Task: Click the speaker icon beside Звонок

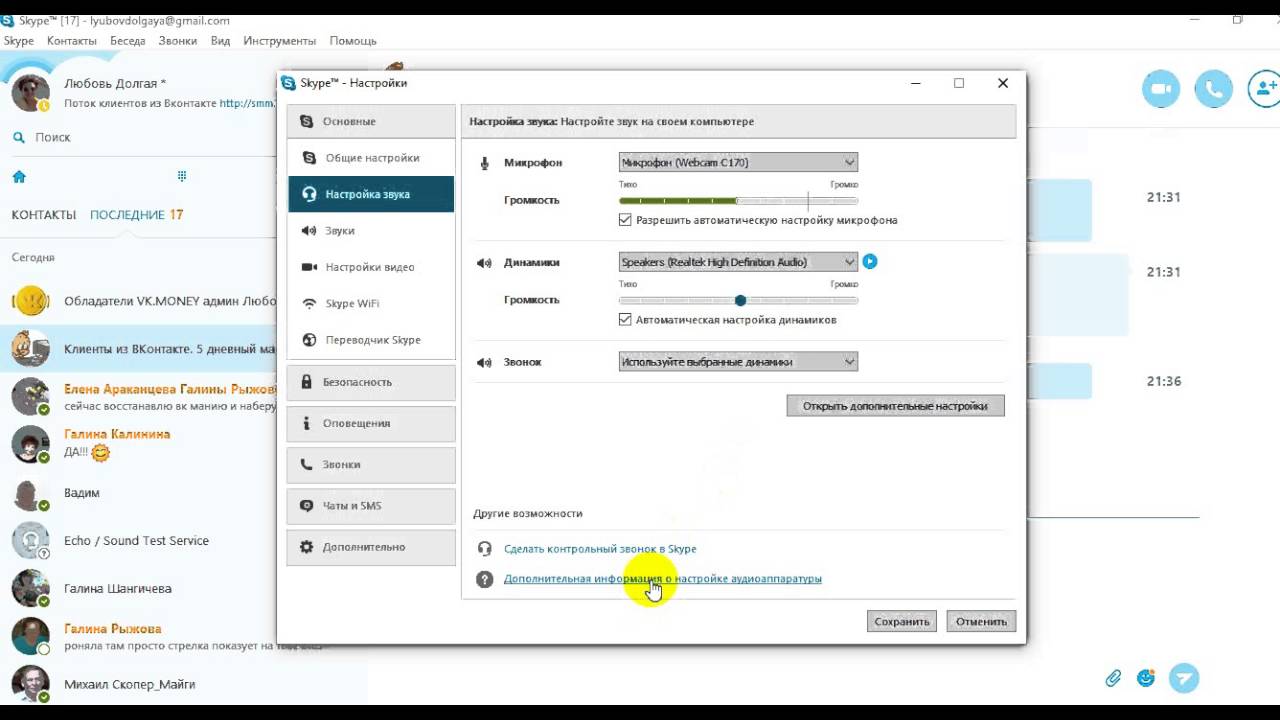Action: [x=484, y=362]
